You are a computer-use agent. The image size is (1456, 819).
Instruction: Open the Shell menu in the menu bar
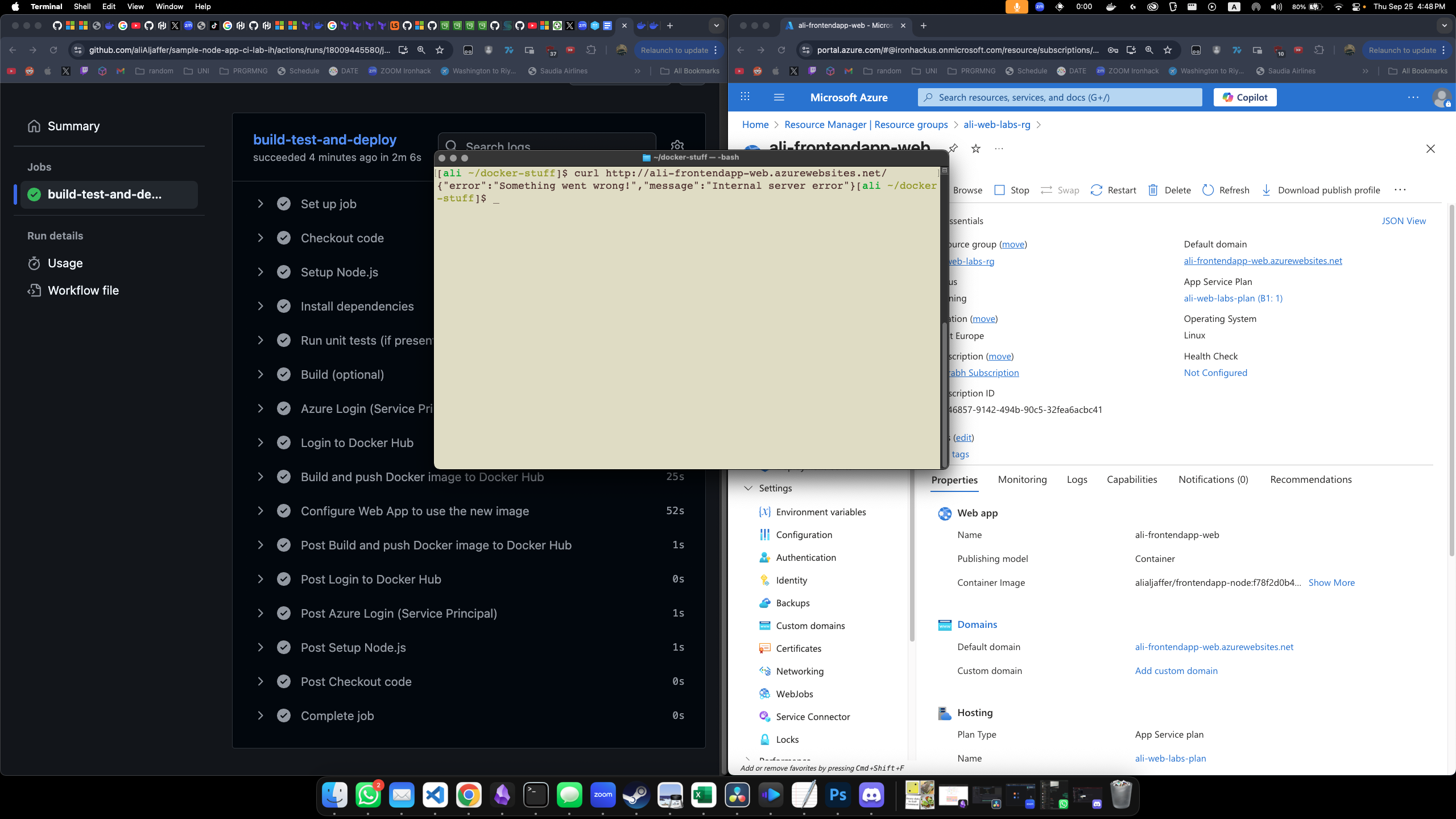[82, 6]
